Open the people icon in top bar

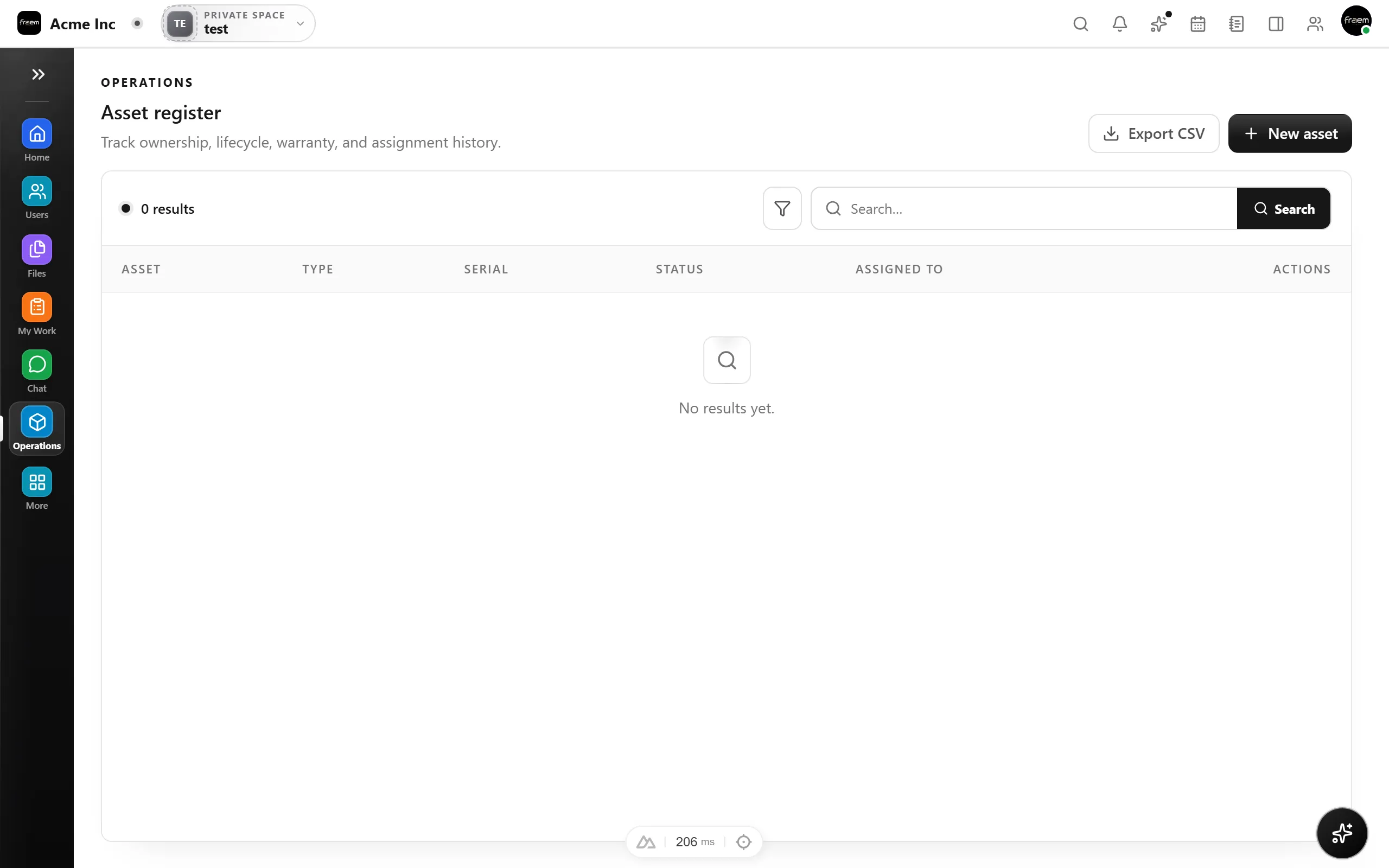(1314, 23)
